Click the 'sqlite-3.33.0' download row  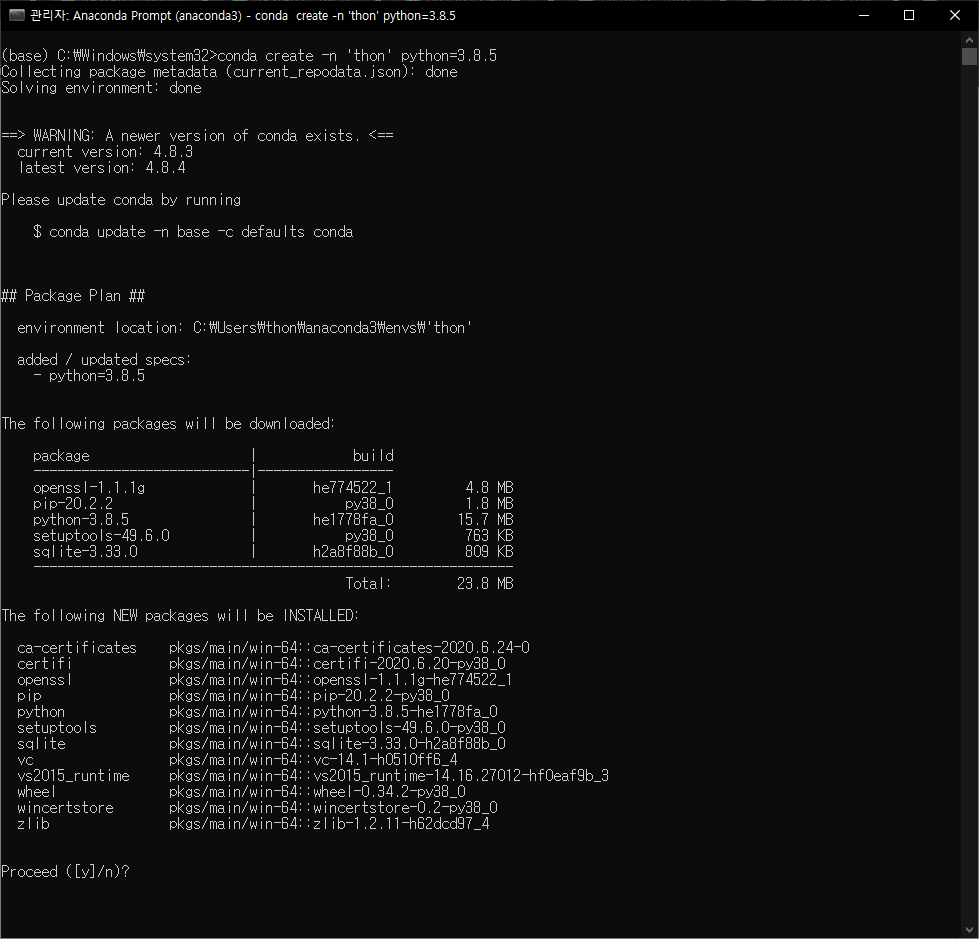(273, 552)
